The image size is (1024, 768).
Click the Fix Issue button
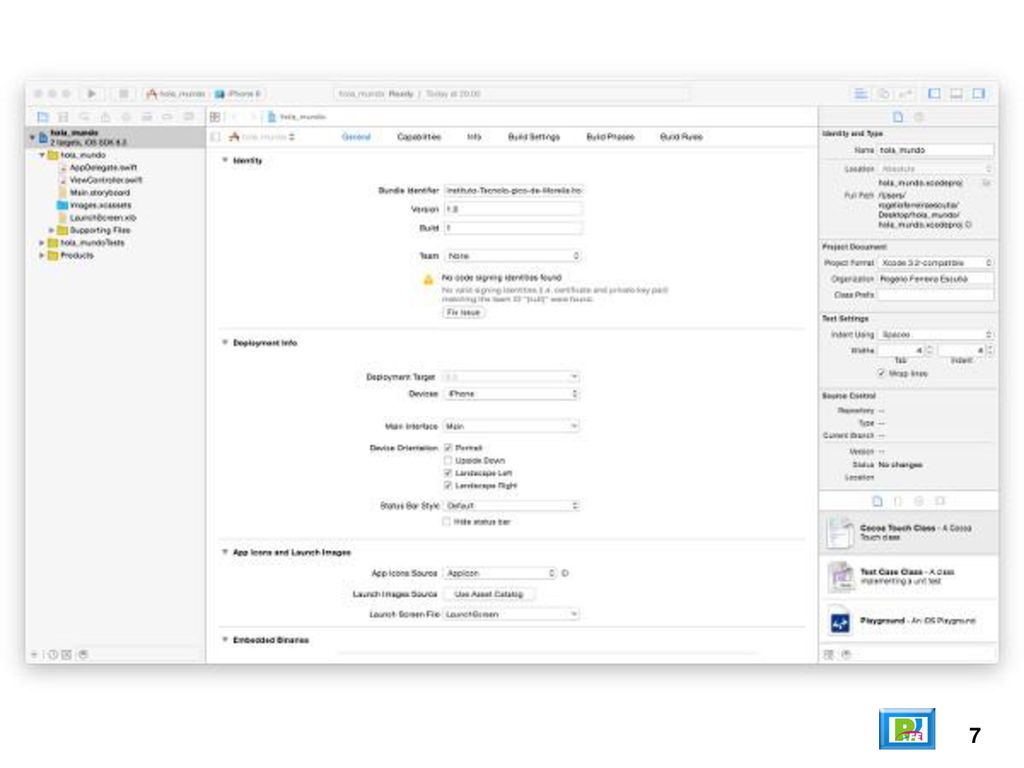point(464,313)
